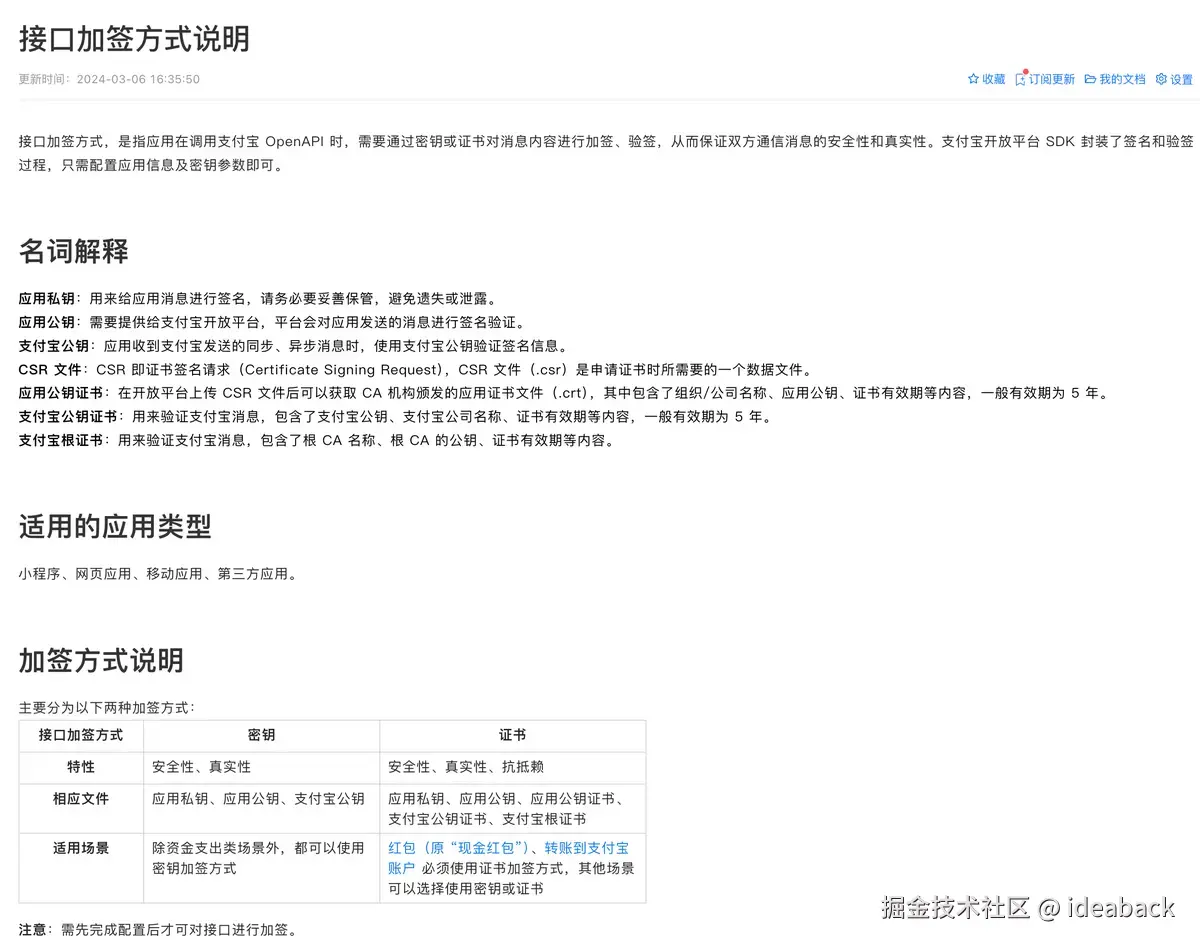Click the 主要分为以下两种加签方式 sentence
The image size is (1200, 947).
[x=107, y=708]
